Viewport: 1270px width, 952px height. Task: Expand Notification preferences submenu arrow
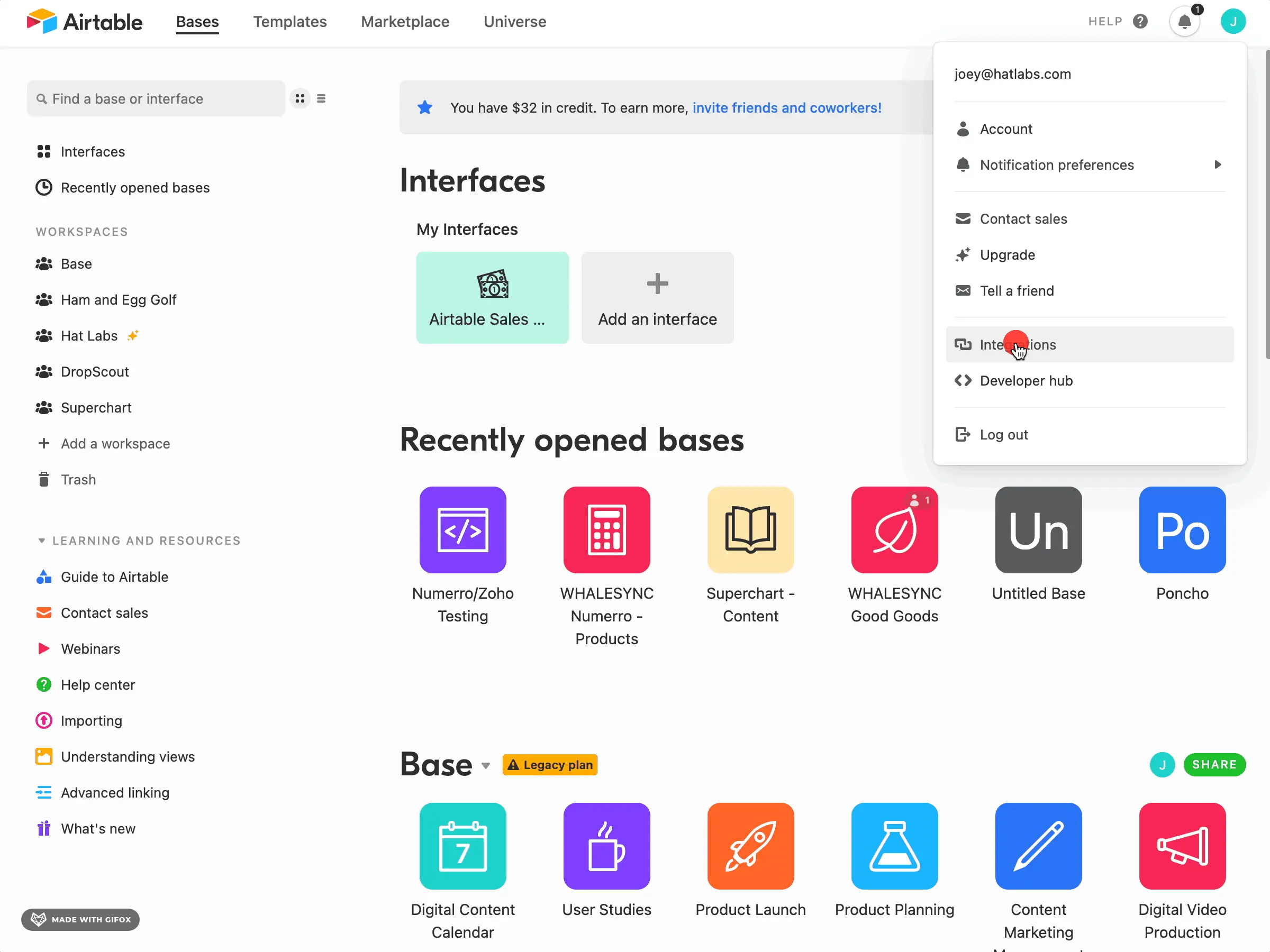coord(1217,164)
